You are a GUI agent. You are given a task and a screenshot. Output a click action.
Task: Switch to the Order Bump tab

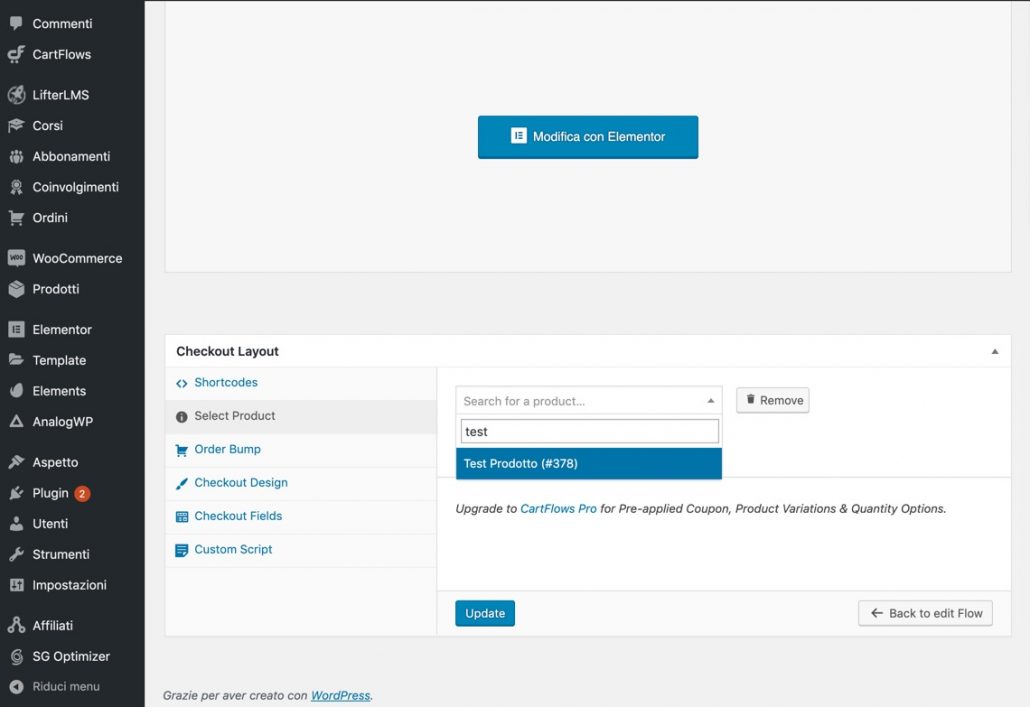pos(227,449)
